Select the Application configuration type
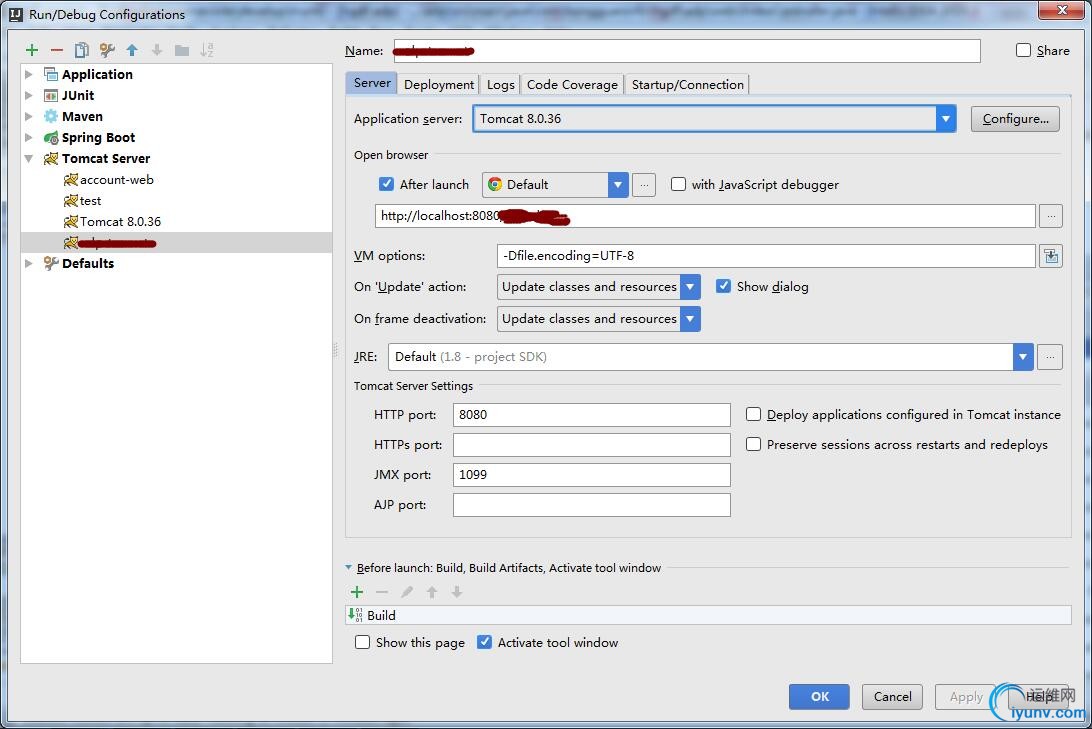The height and width of the screenshot is (729, 1092). (97, 75)
